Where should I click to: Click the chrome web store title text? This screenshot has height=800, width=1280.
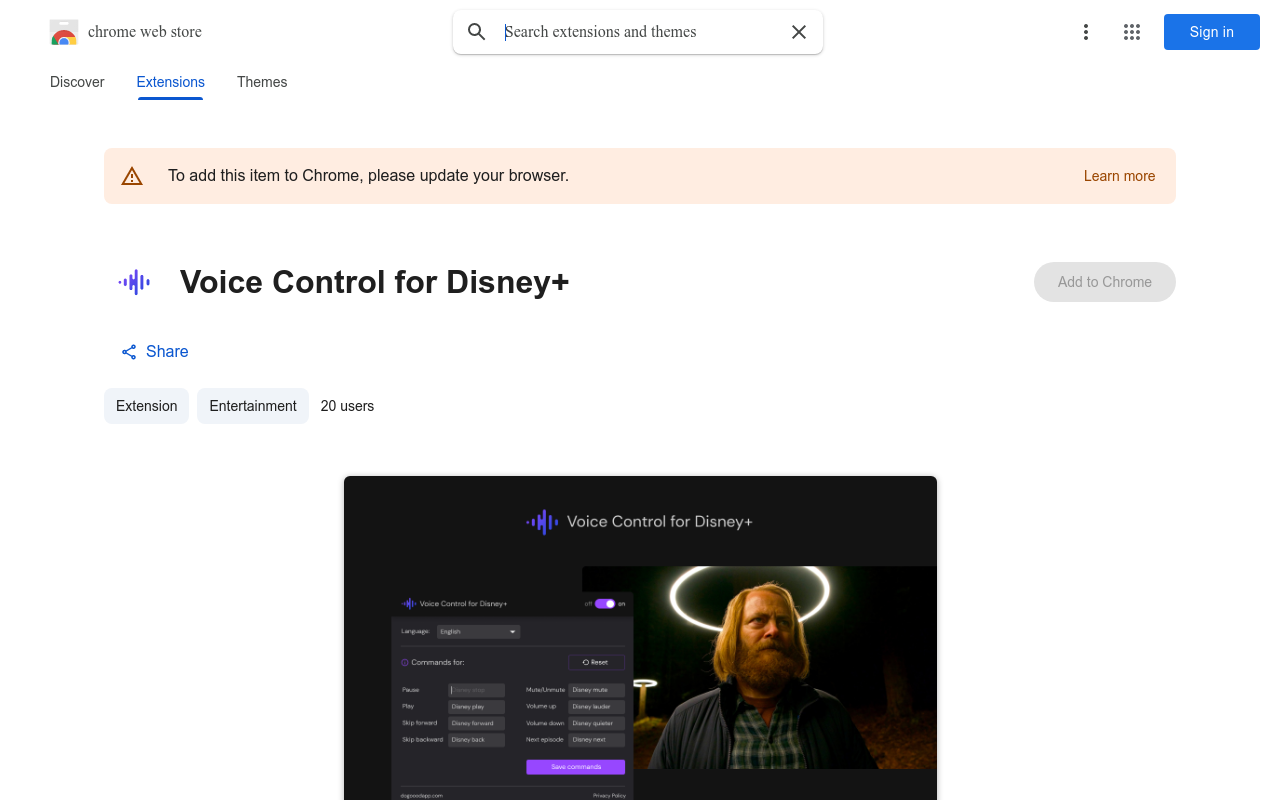tap(145, 32)
